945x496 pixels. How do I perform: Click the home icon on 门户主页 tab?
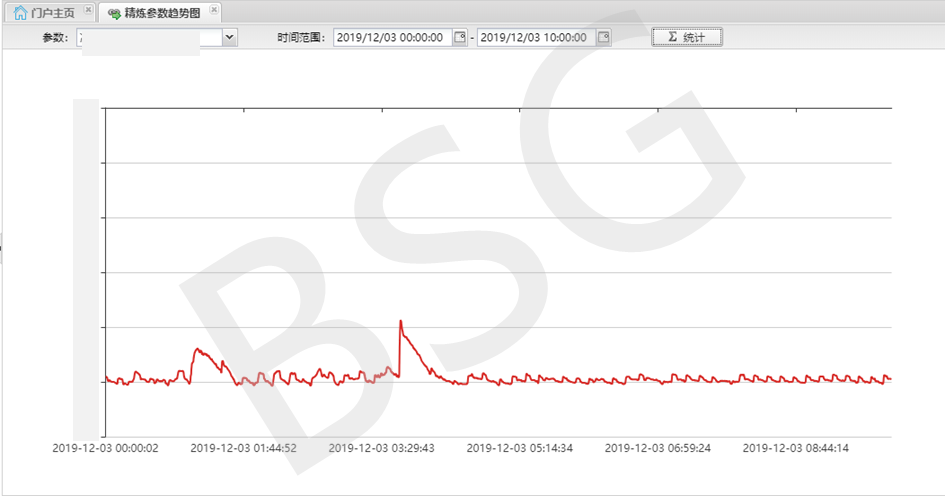tap(20, 13)
